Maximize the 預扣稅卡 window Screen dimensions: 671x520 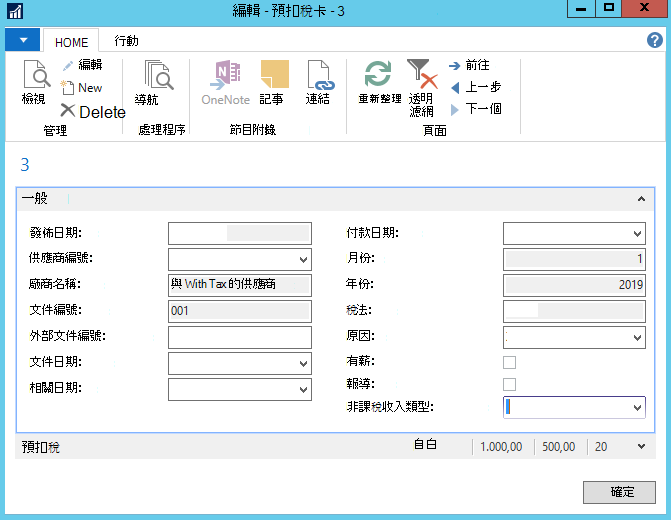[608, 9]
